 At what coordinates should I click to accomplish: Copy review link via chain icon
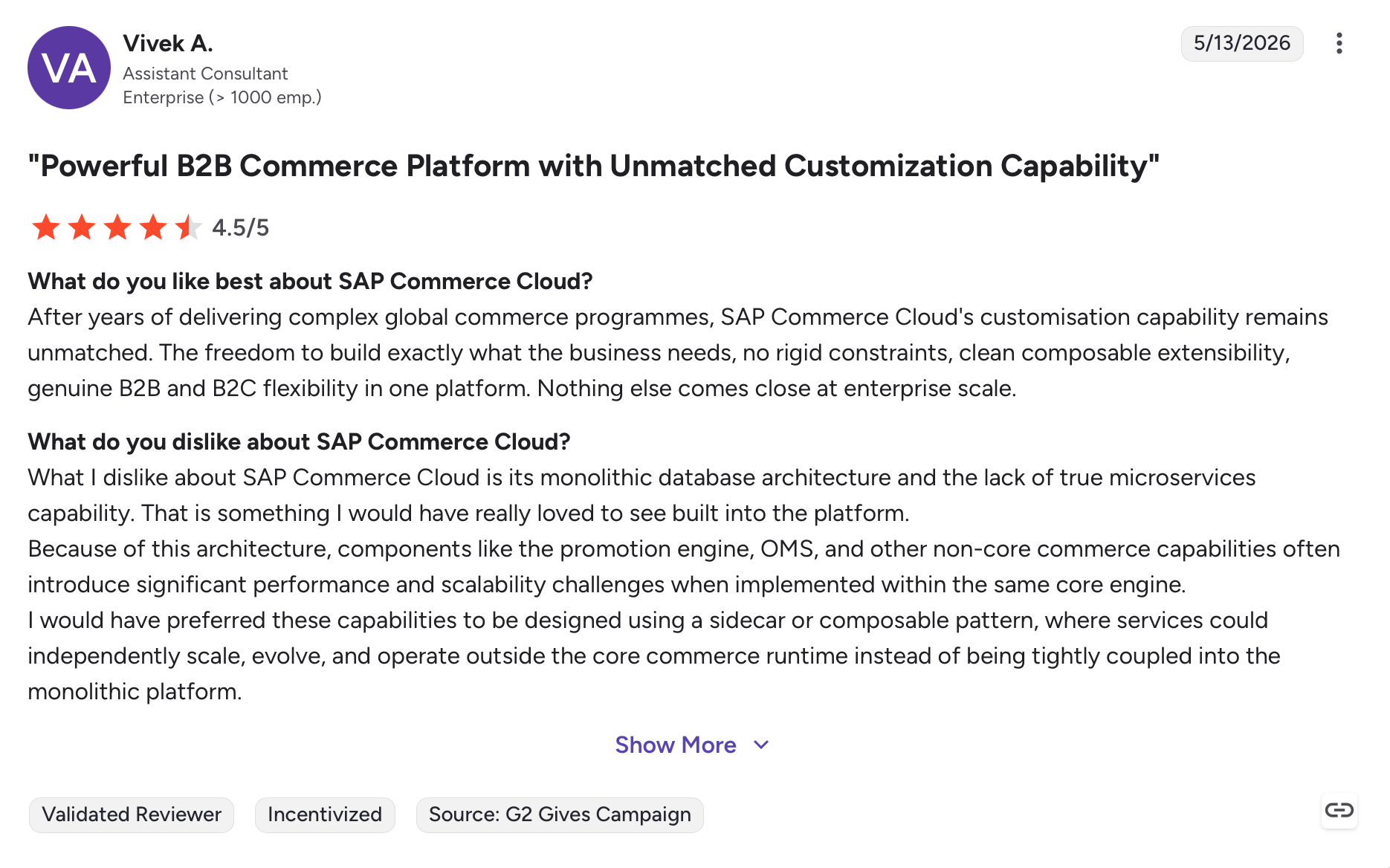pos(1339,810)
